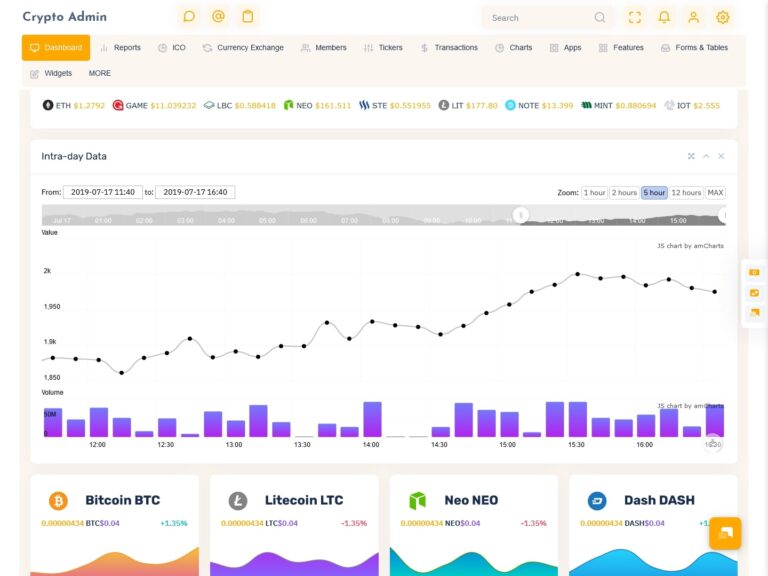Screen dimensions: 768x576
Task: Open the Currency Exchange menu
Action: tap(243, 48)
